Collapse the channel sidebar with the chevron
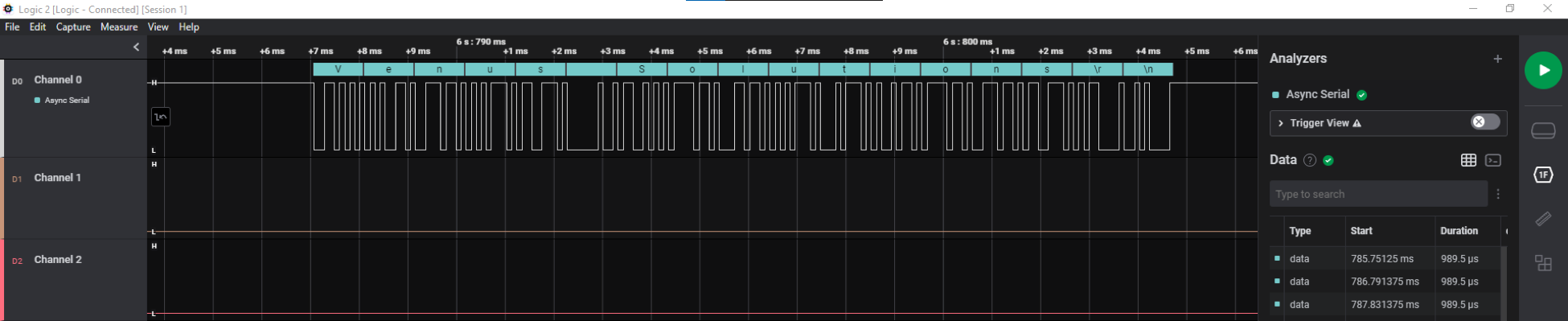 coord(136,47)
